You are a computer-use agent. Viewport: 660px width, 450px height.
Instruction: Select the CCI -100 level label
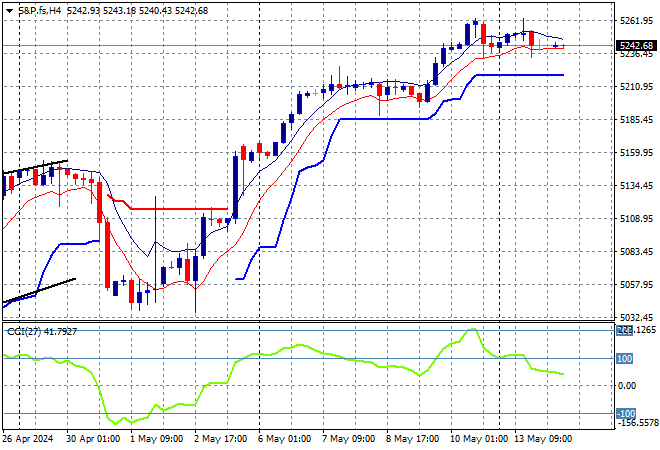[x=626, y=413]
